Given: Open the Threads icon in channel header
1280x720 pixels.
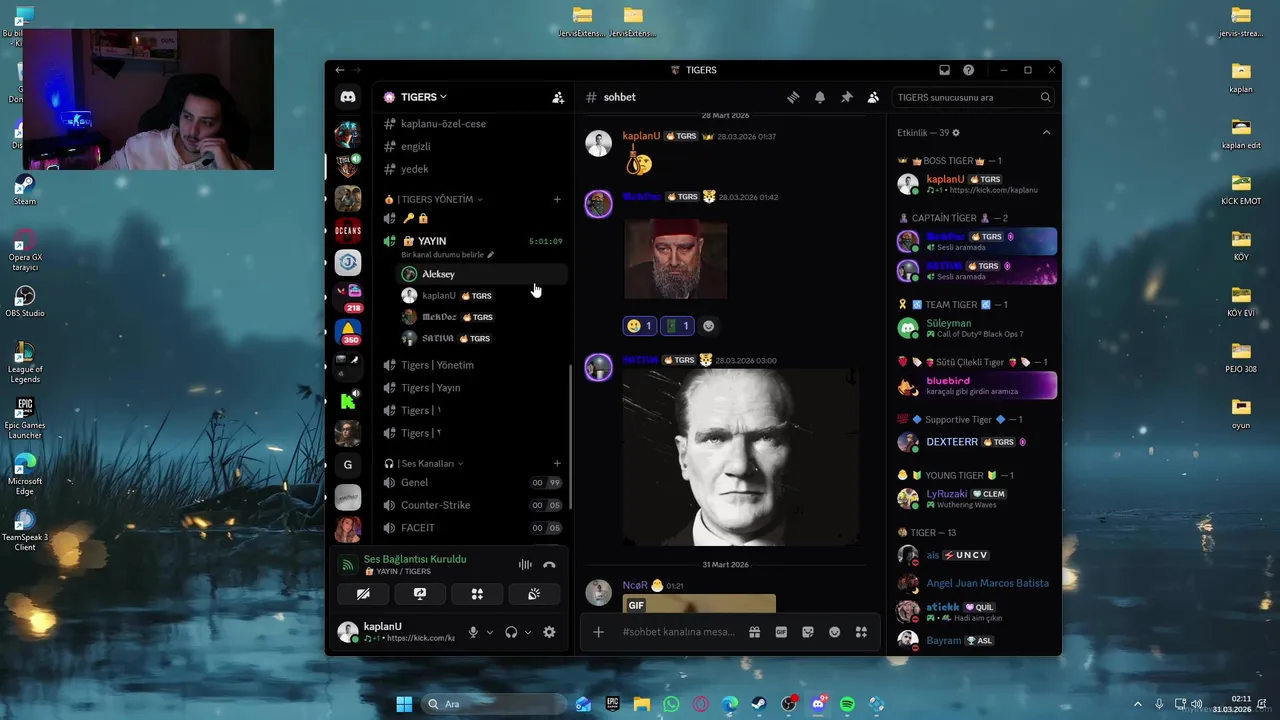Looking at the screenshot, I should (793, 97).
